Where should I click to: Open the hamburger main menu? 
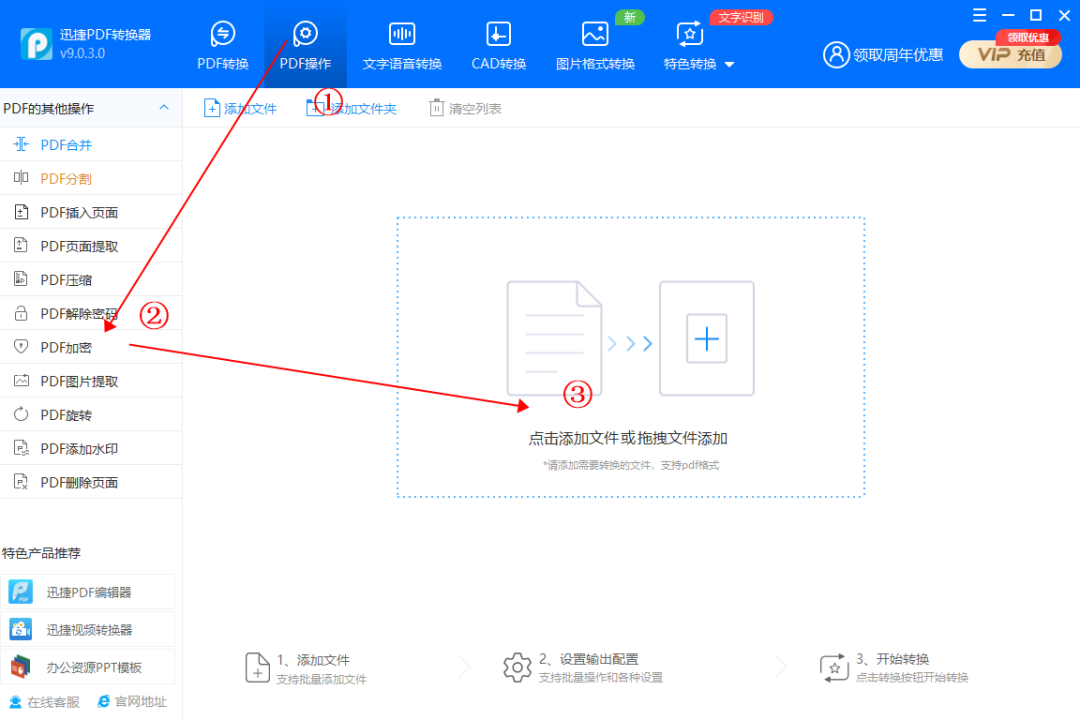tap(979, 15)
